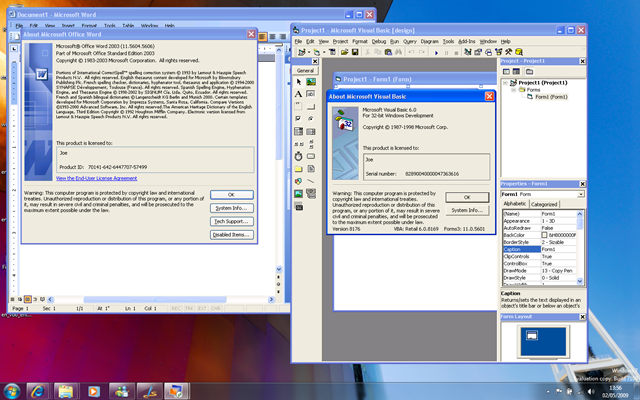Select the Image control in toolbox
Image resolution: width=640 pixels, height=400 pixels.
click(x=298, y=193)
